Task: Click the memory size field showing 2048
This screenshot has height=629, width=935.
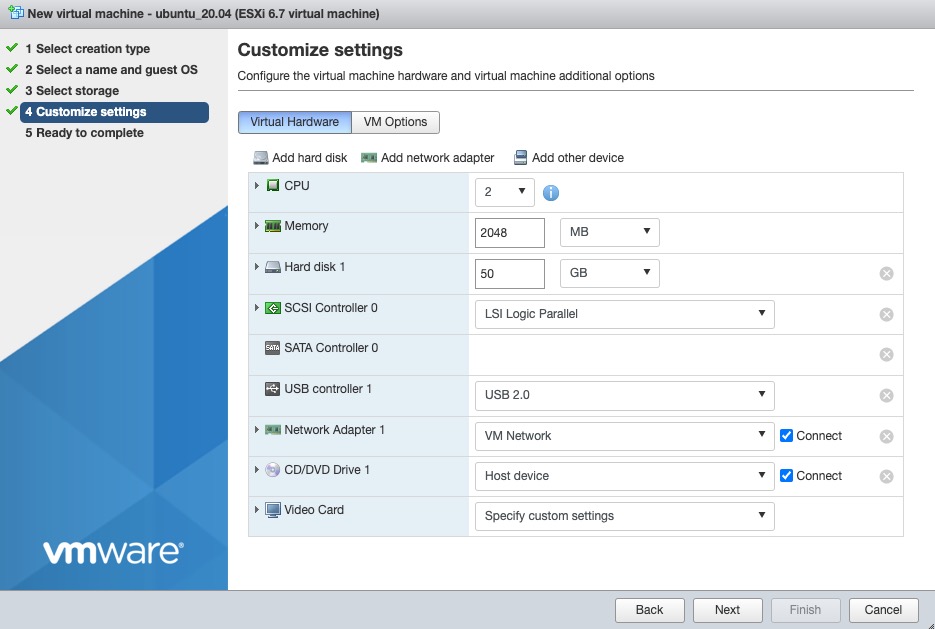Action: click(510, 233)
